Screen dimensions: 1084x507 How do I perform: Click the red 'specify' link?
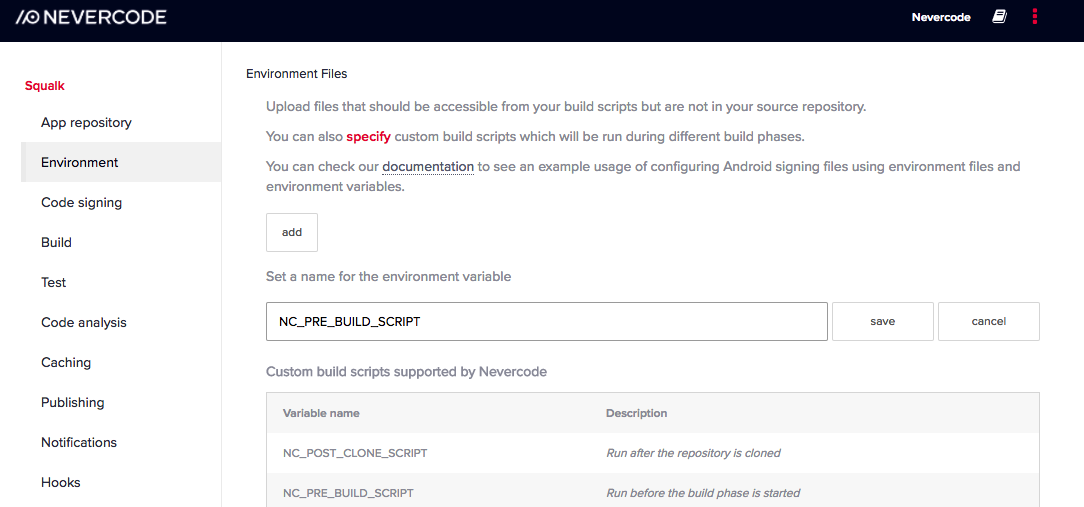tap(368, 137)
